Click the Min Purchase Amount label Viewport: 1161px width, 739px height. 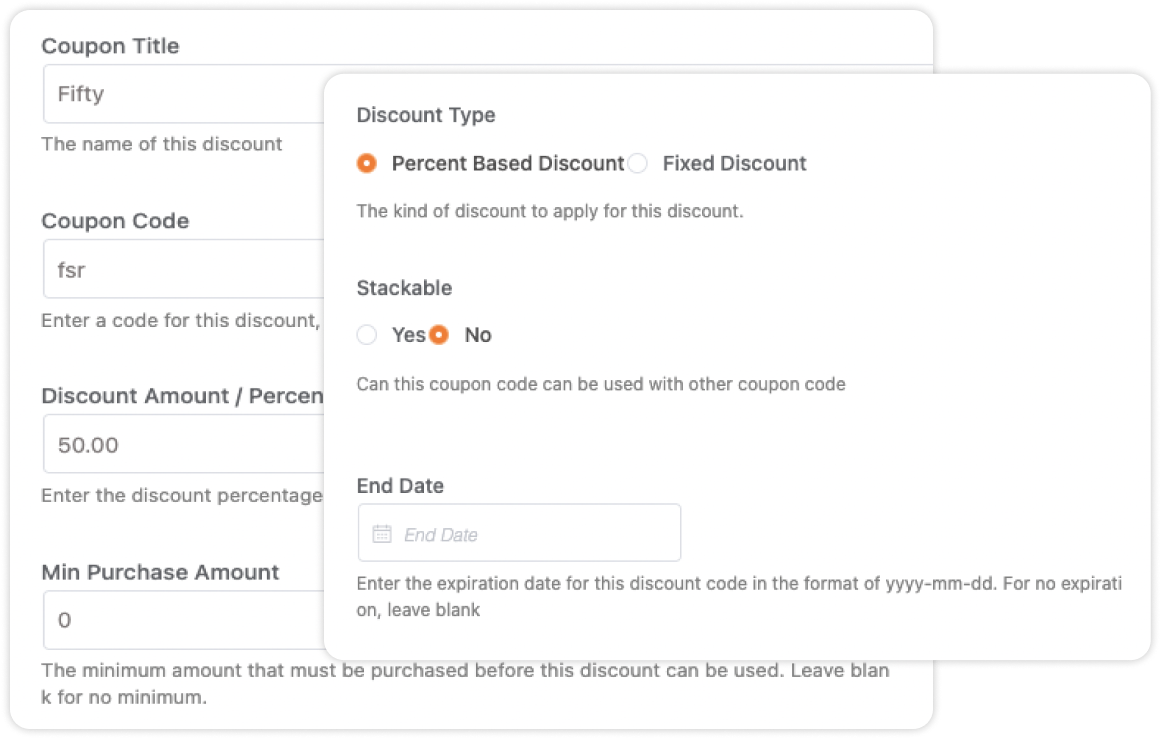click(160, 572)
